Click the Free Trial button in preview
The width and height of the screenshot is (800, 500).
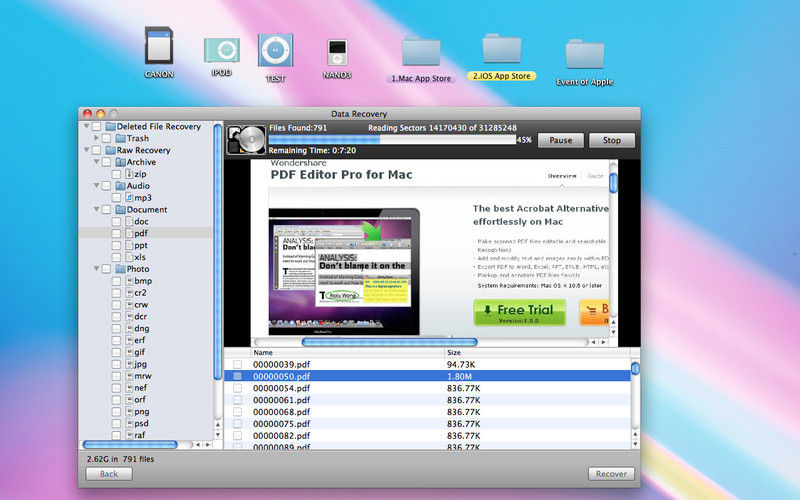pos(519,313)
